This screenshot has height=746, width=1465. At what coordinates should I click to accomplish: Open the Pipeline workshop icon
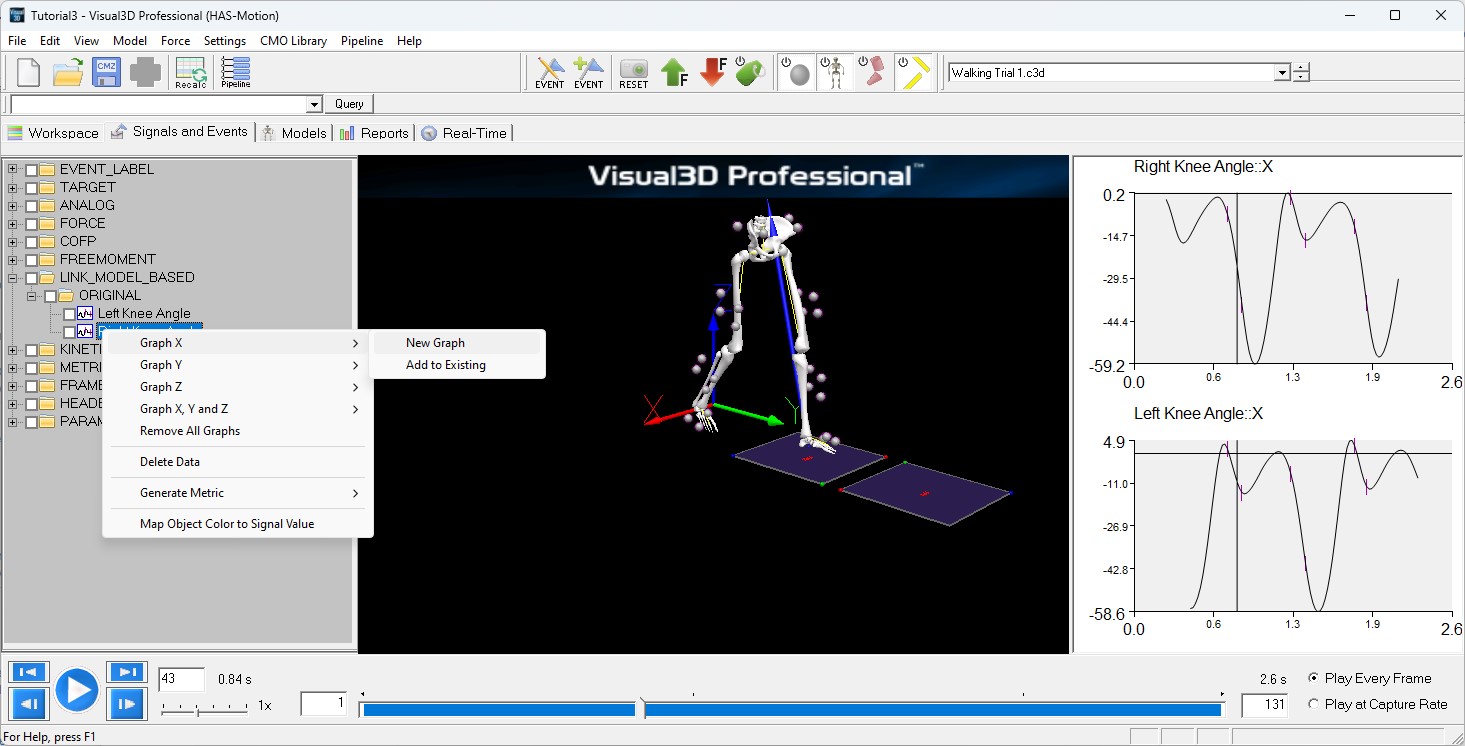(x=236, y=72)
